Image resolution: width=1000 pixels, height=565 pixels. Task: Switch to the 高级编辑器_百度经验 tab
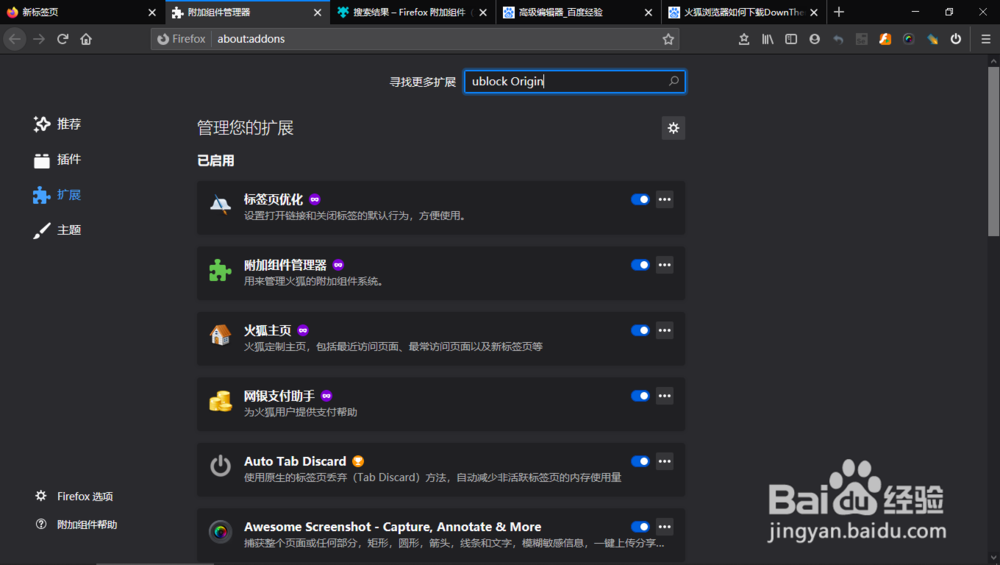point(578,12)
